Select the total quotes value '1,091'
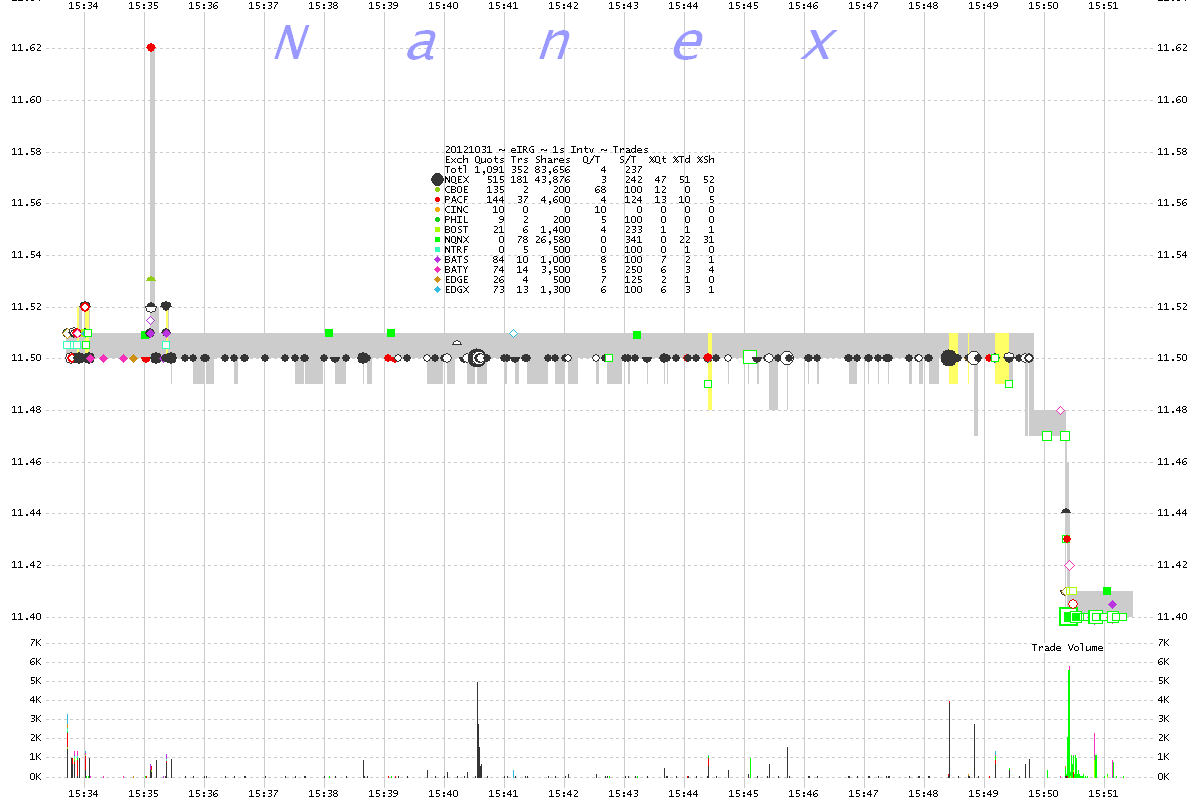 point(489,170)
